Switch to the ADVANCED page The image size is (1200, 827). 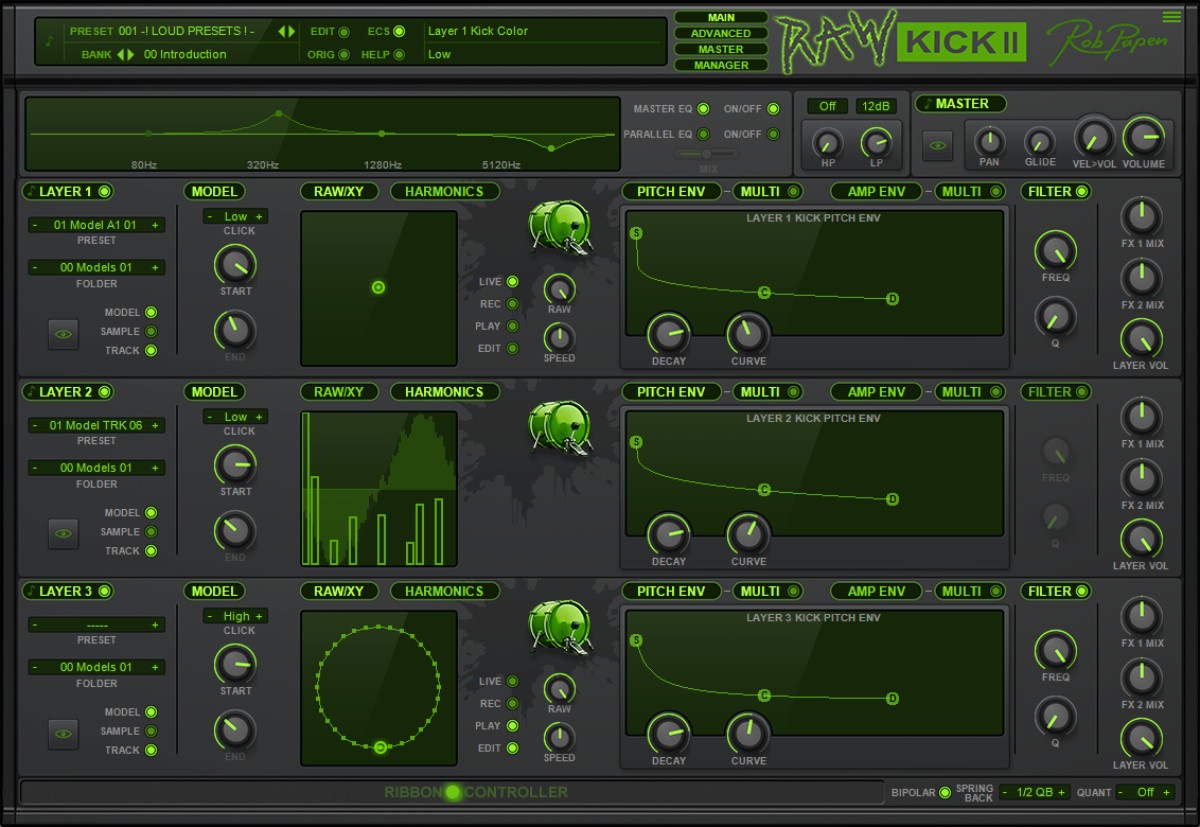click(721, 33)
